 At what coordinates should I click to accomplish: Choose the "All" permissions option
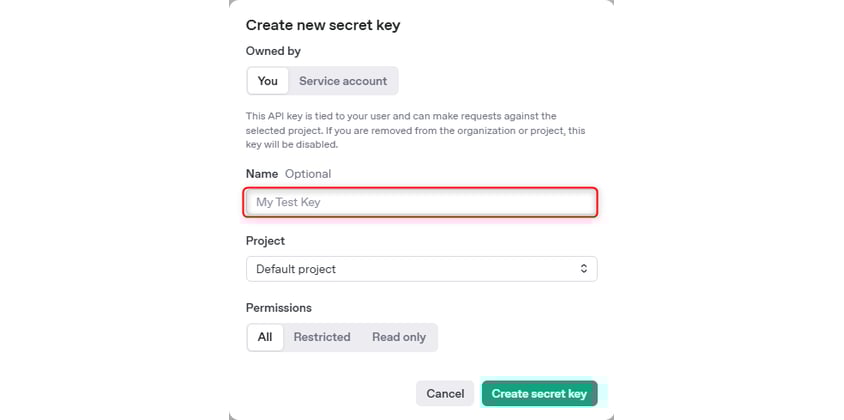265,337
